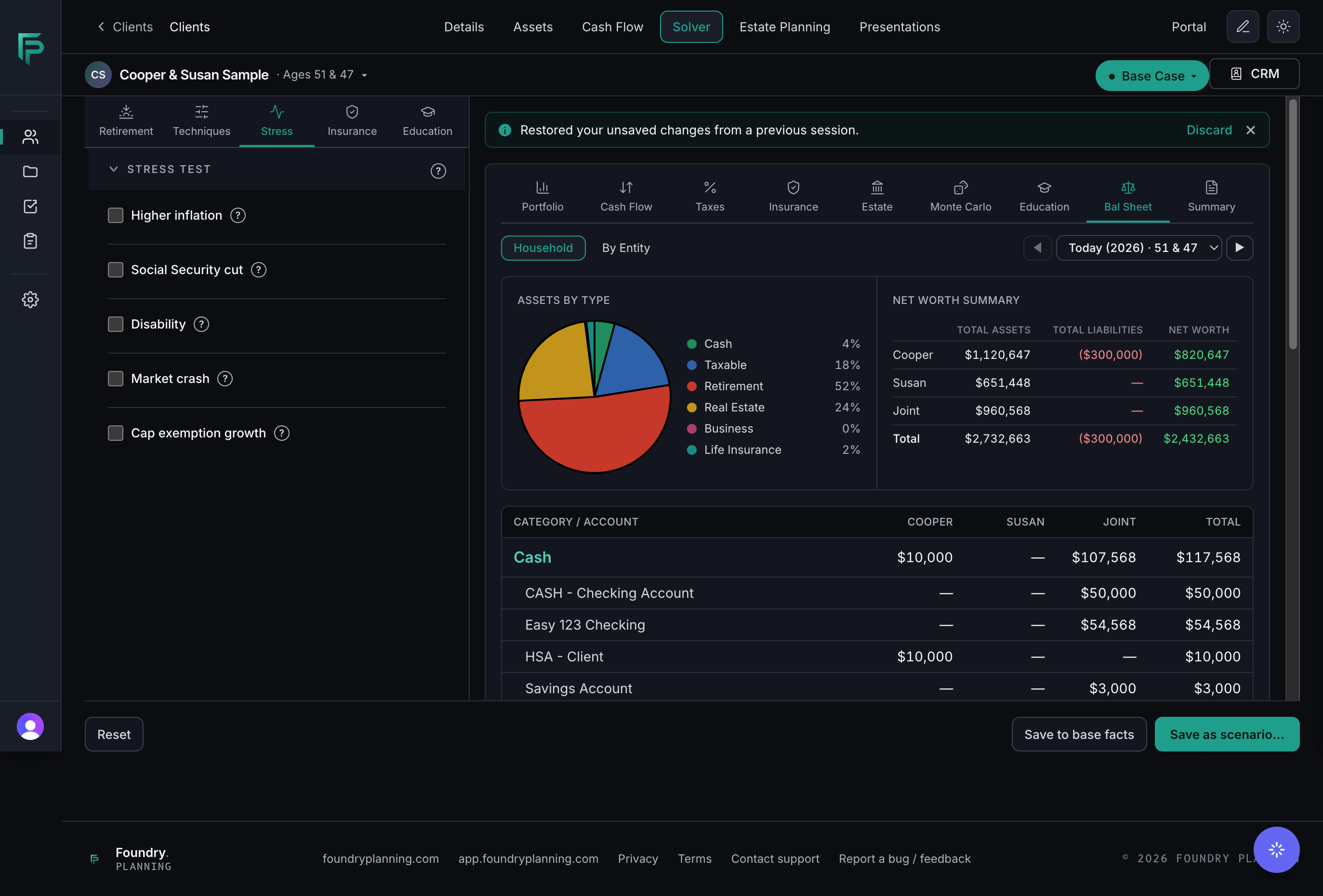Go to the previous year with left arrow
Viewport: 1323px width, 896px height.
click(x=1037, y=248)
